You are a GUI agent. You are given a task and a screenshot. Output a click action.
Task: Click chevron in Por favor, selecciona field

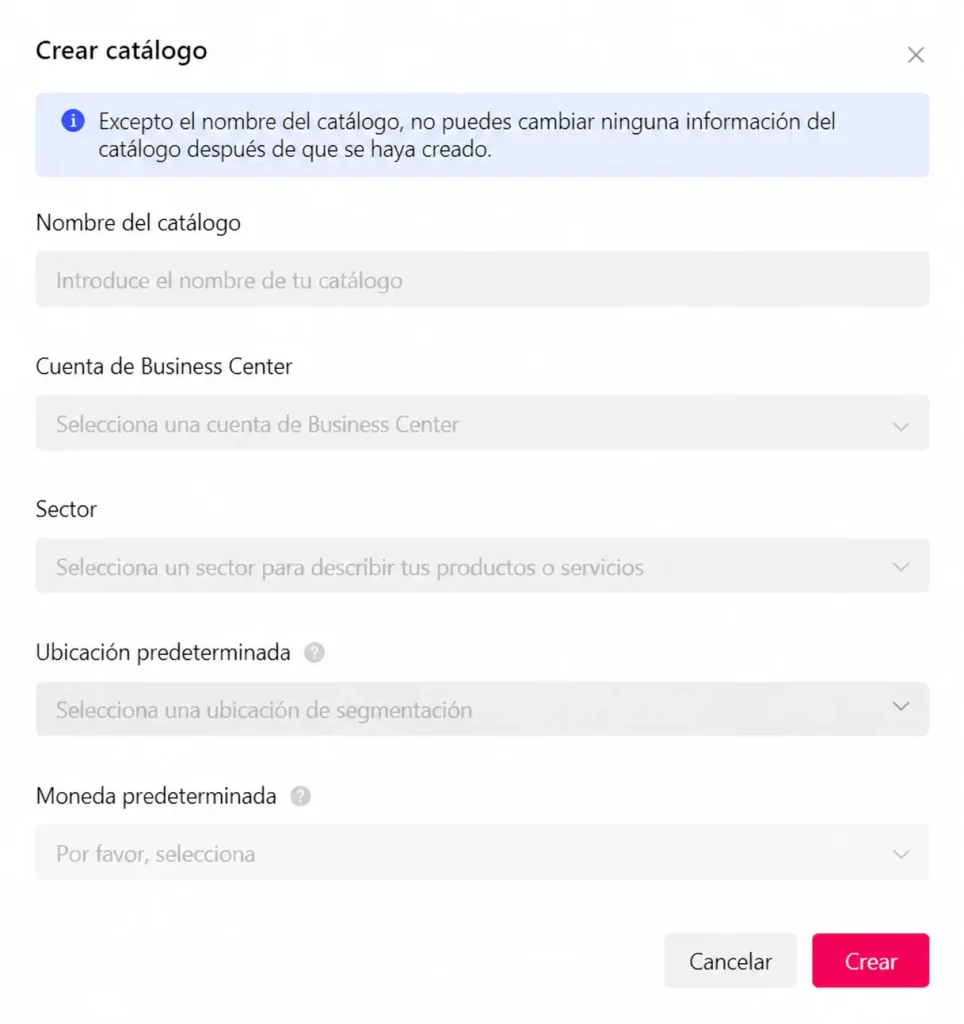(x=901, y=854)
